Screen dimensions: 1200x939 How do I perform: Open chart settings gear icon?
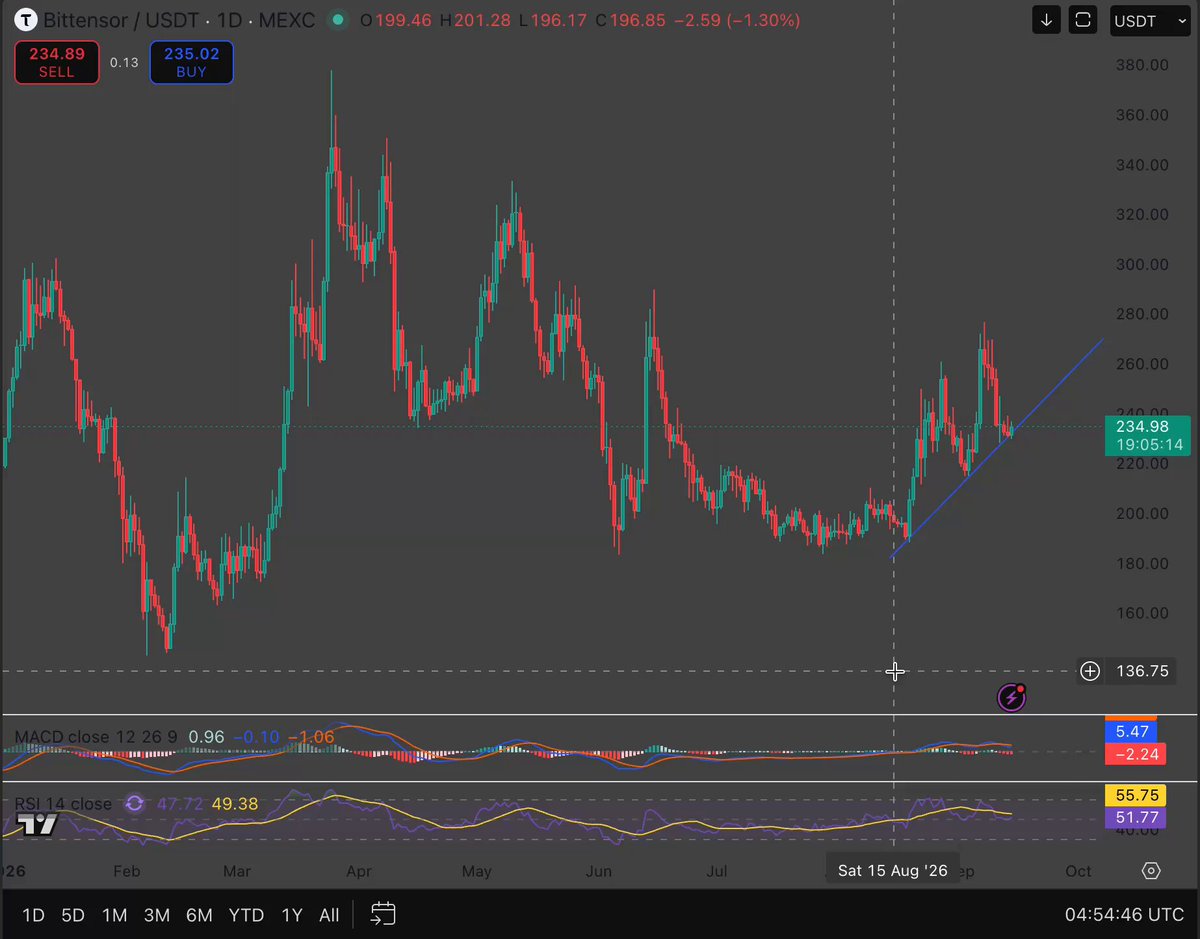(1151, 871)
